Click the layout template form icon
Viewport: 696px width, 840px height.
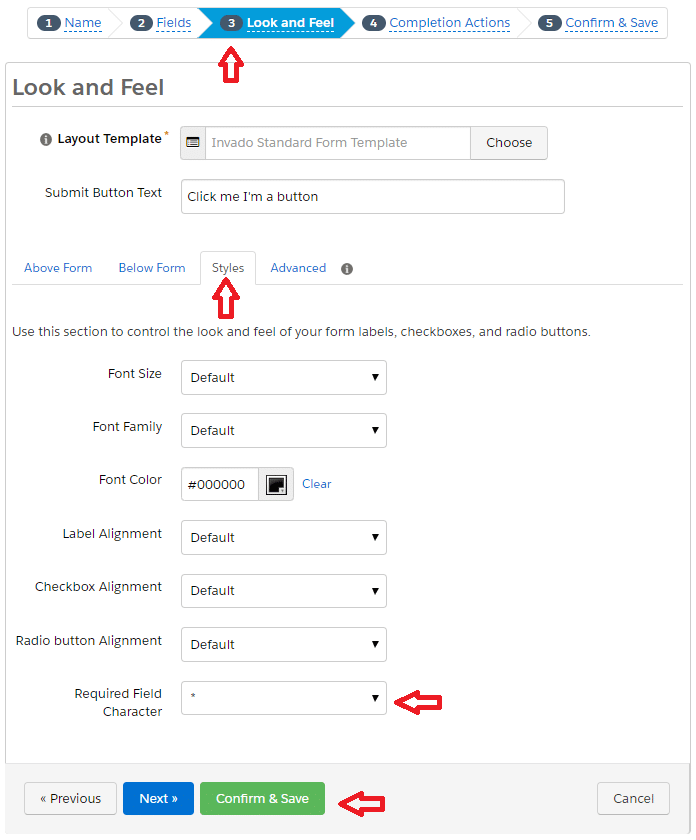click(193, 142)
